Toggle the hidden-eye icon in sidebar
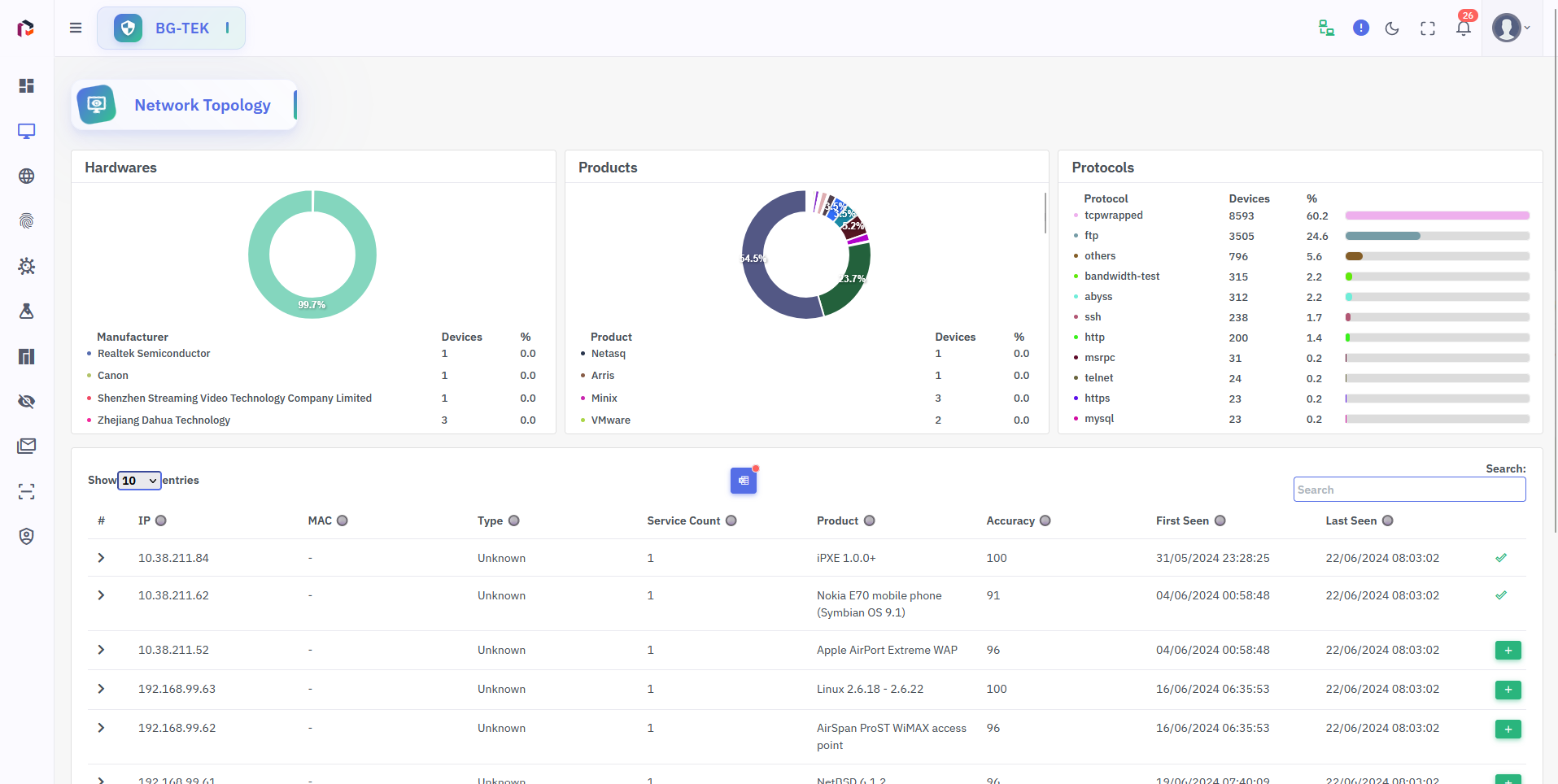This screenshot has width=1558, height=784. (27, 401)
